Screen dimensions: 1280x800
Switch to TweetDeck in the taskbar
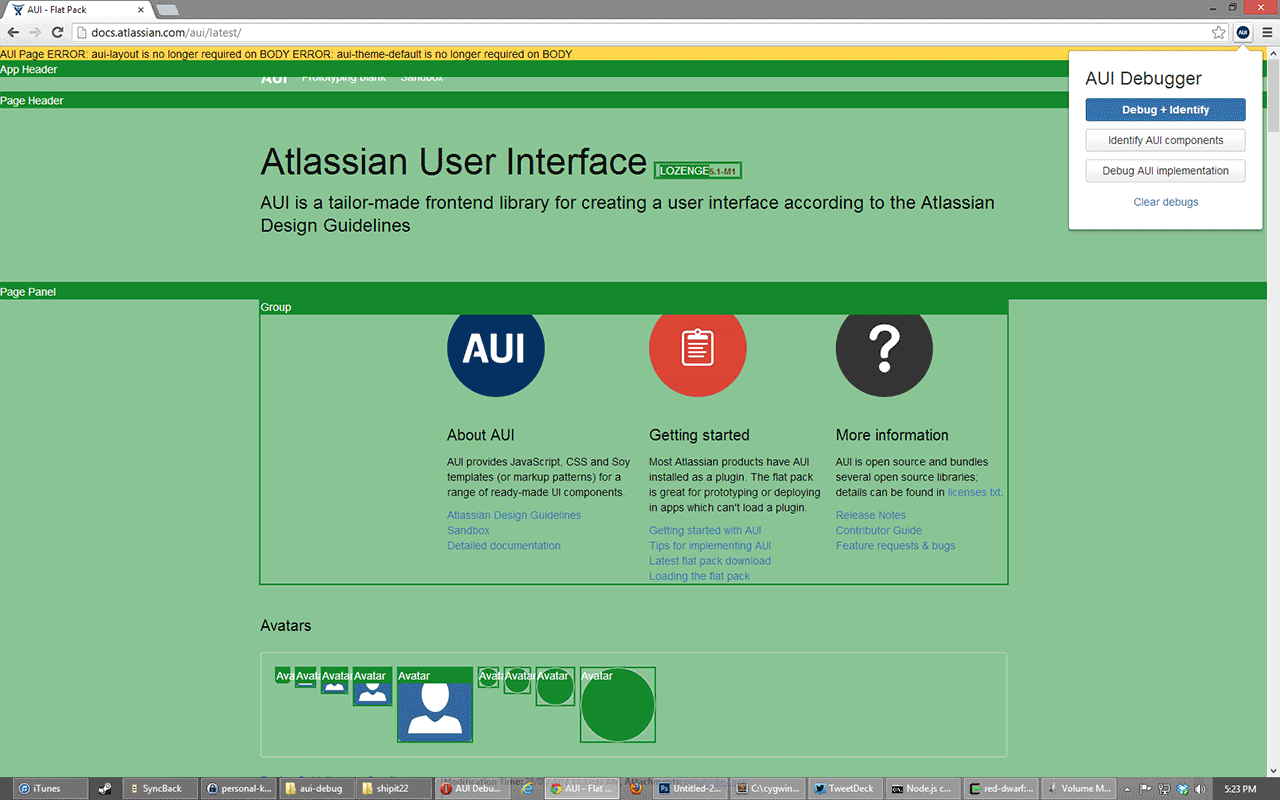tap(845, 788)
